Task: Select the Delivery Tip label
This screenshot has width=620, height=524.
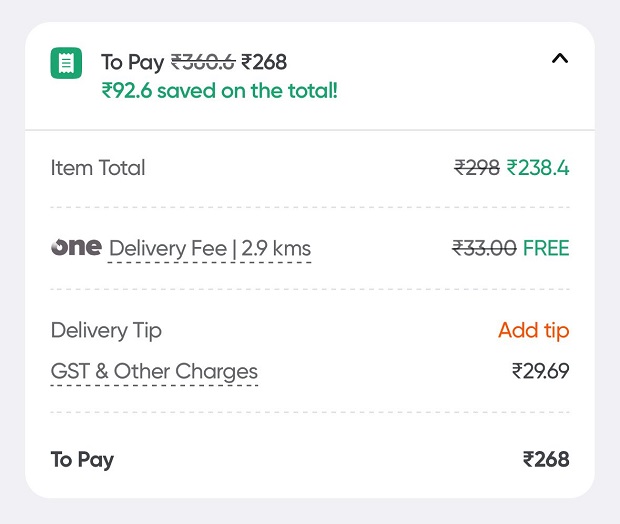Action: click(106, 331)
